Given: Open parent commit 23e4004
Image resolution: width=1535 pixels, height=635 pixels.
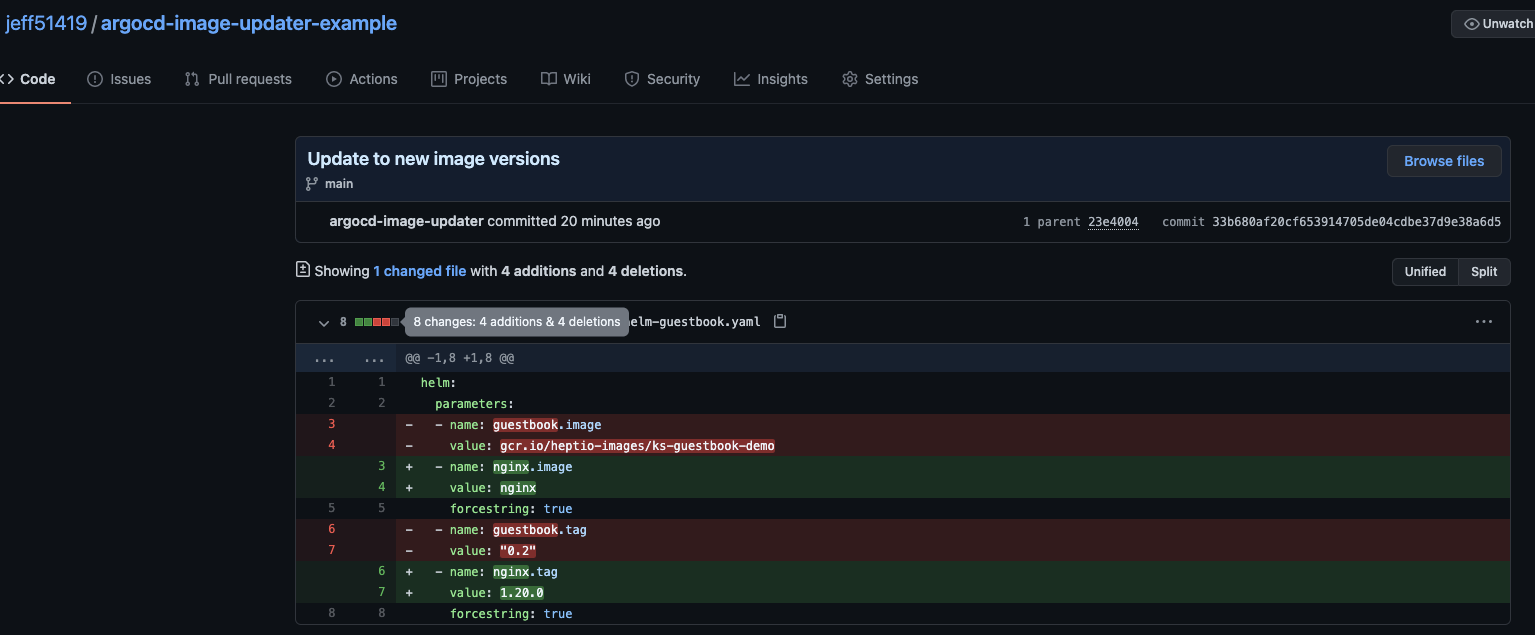Looking at the screenshot, I should tap(1113, 222).
